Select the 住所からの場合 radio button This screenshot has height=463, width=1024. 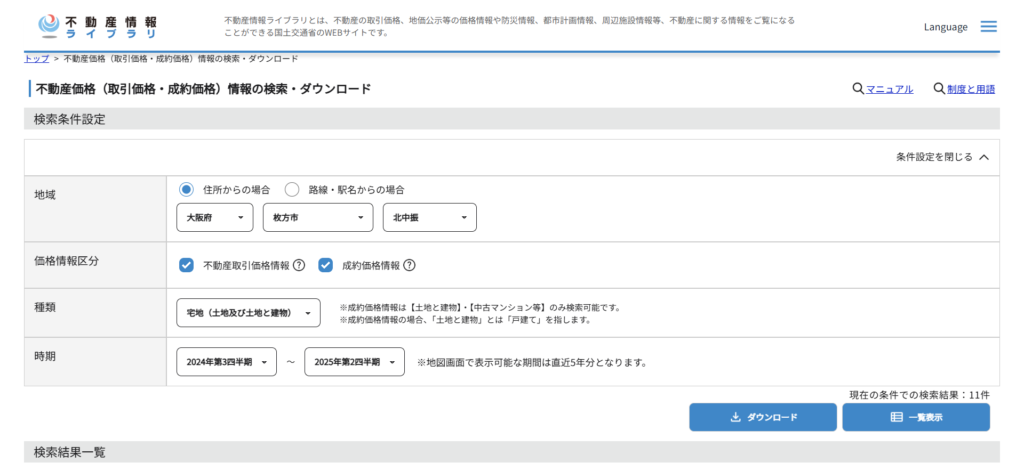186,189
